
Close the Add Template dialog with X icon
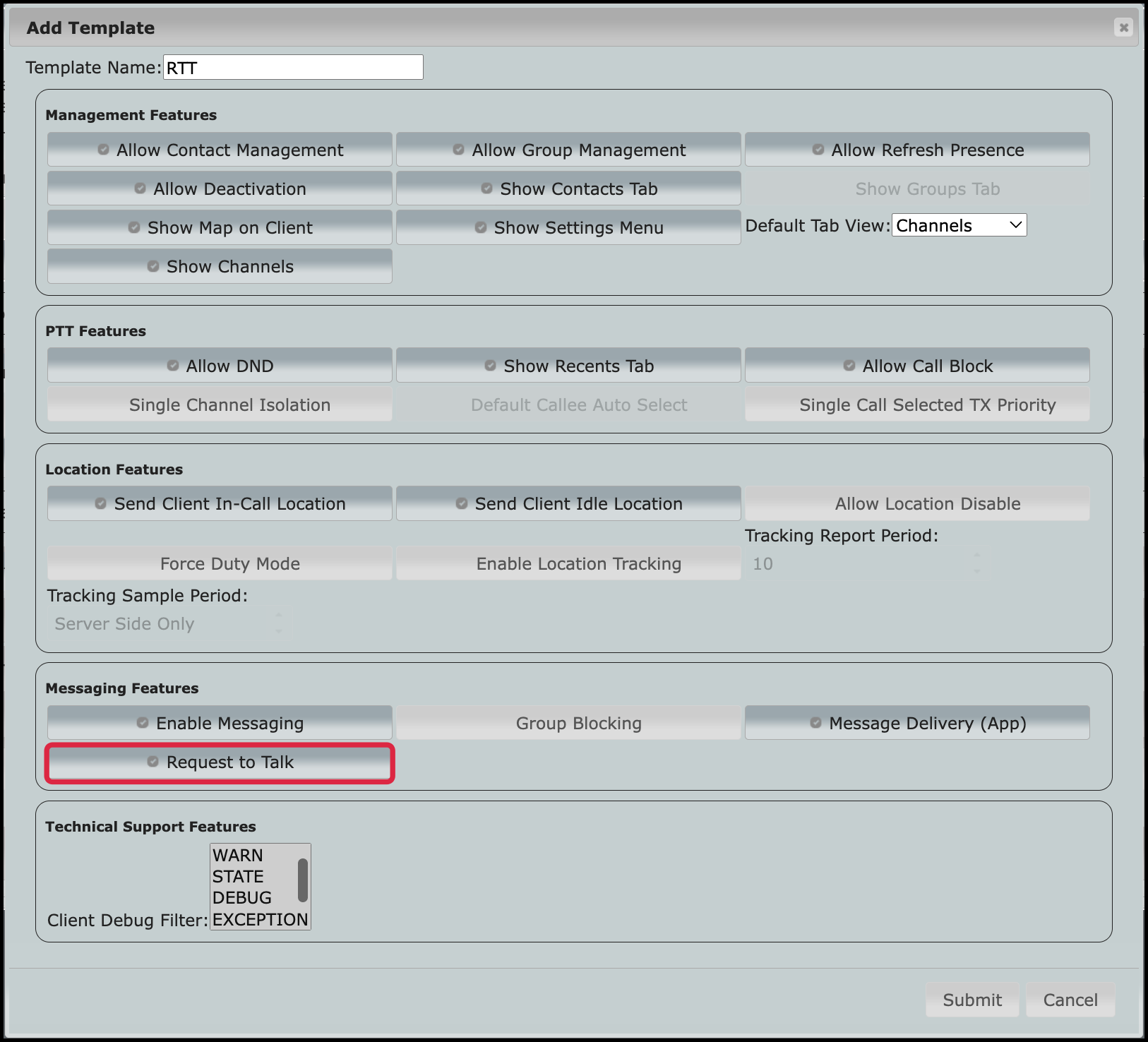click(x=1123, y=28)
